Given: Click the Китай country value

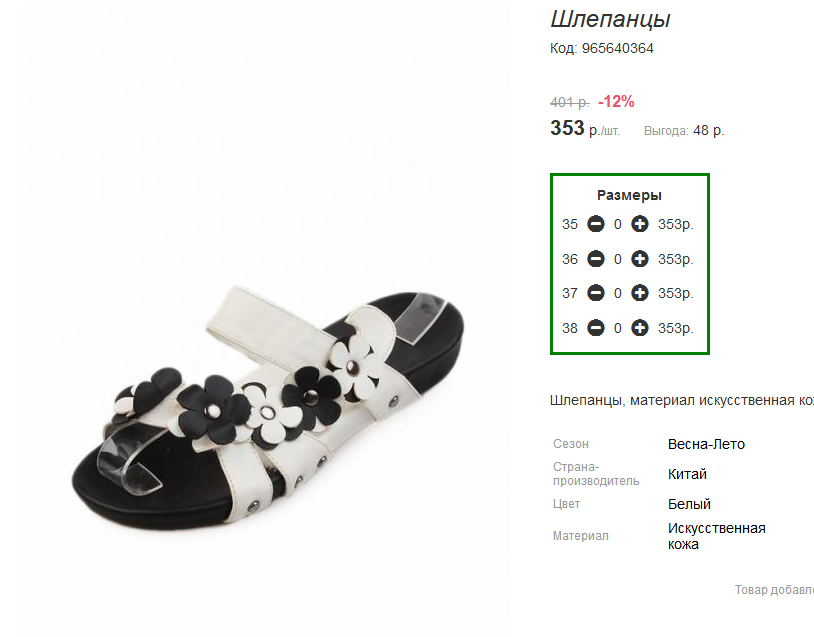Looking at the screenshot, I should [x=687, y=474].
